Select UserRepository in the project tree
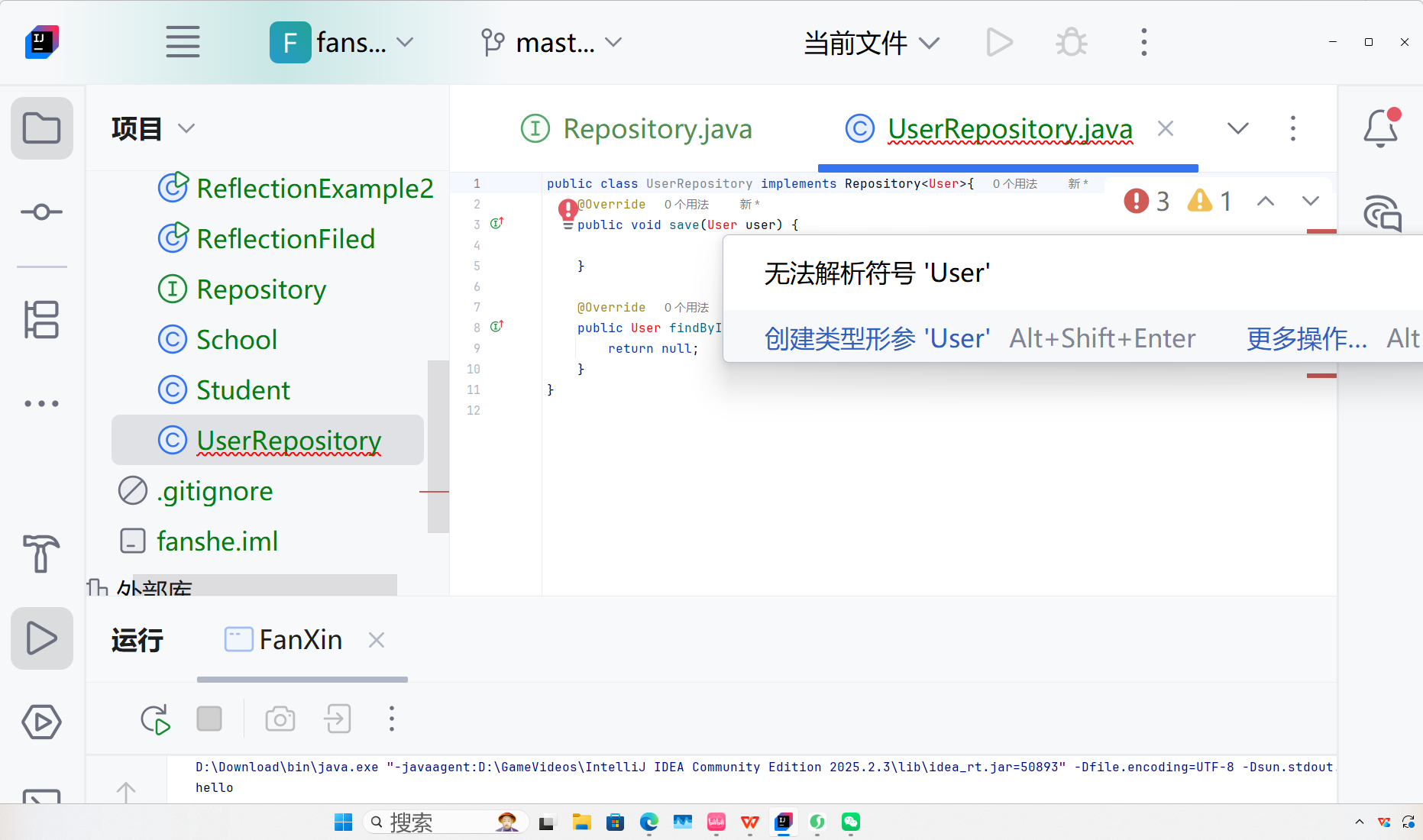The image size is (1423, 840). (288, 440)
